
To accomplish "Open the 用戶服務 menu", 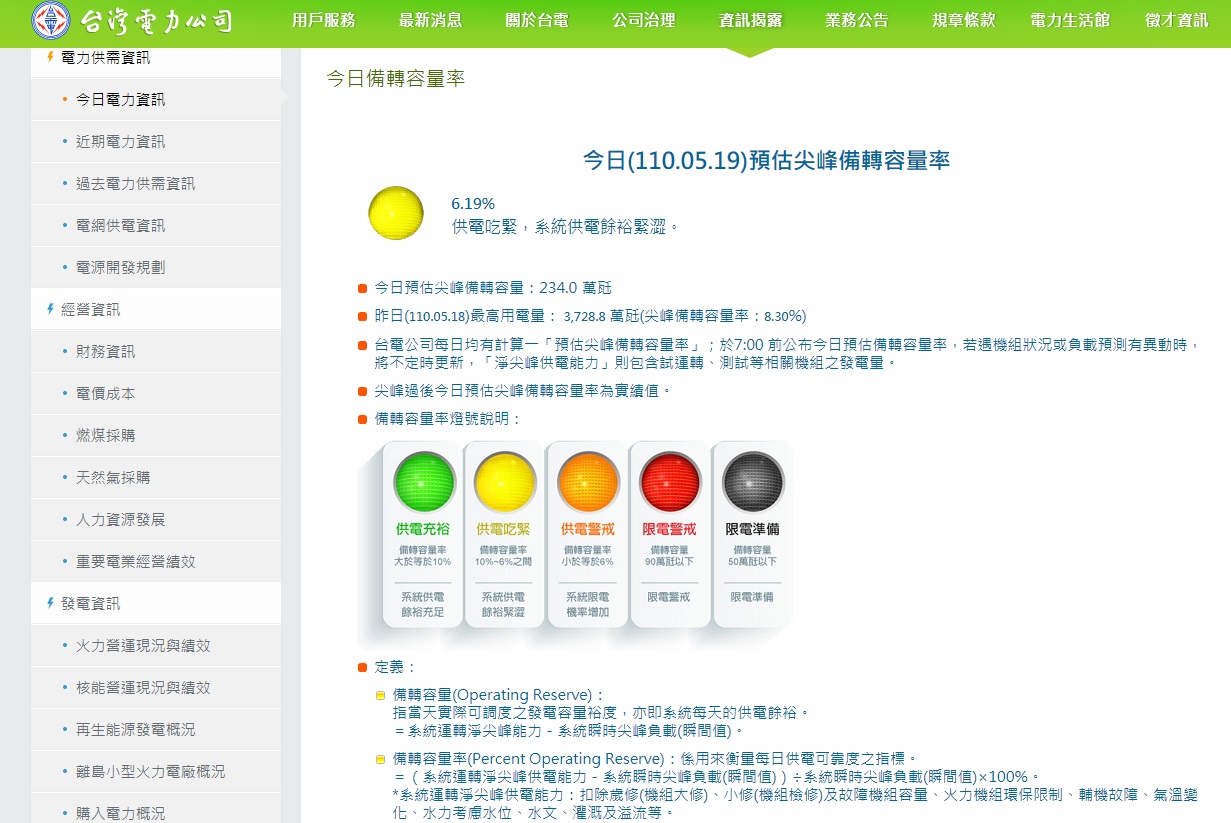I will [x=323, y=20].
